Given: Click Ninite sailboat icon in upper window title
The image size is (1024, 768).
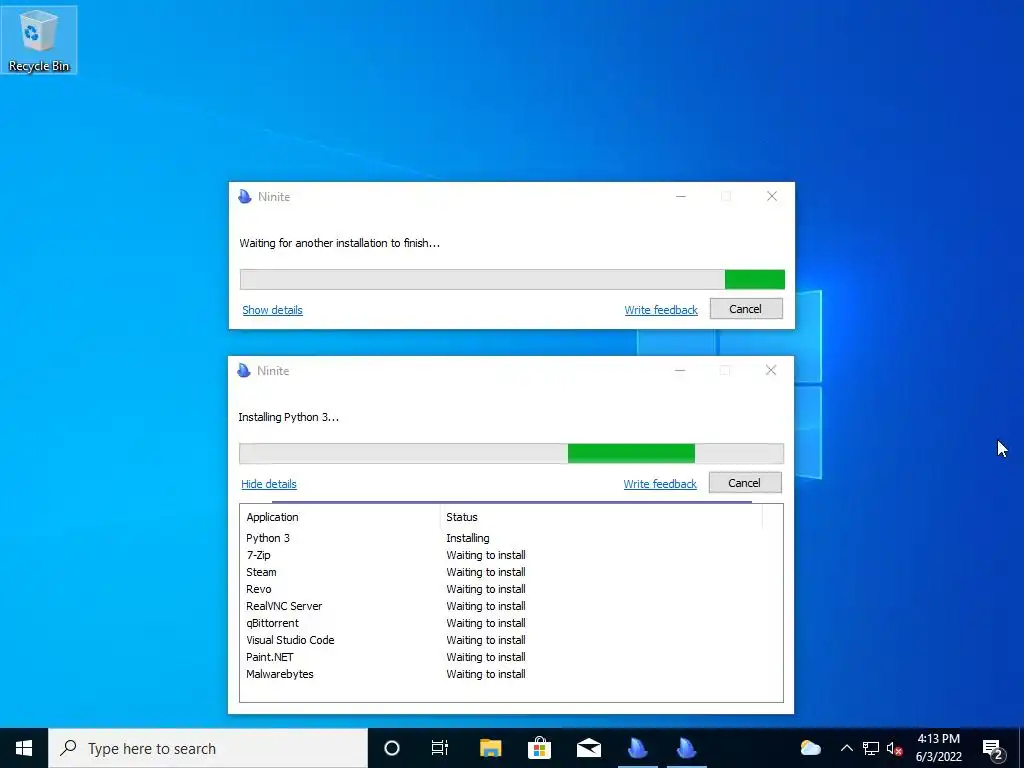Looking at the screenshot, I should (x=245, y=197).
